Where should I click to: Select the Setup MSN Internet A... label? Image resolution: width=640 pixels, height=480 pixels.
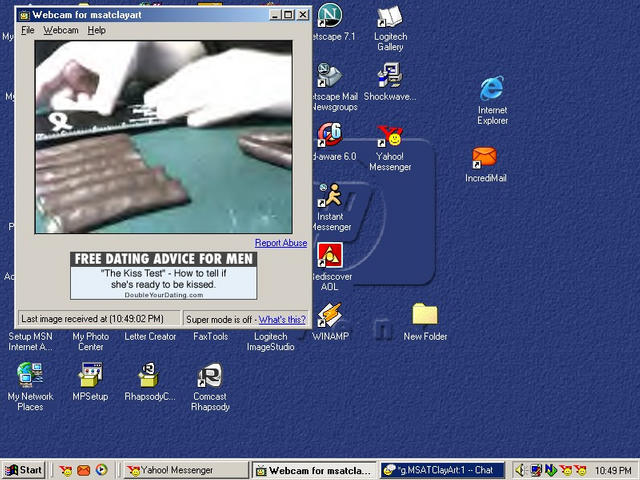click(x=30, y=342)
